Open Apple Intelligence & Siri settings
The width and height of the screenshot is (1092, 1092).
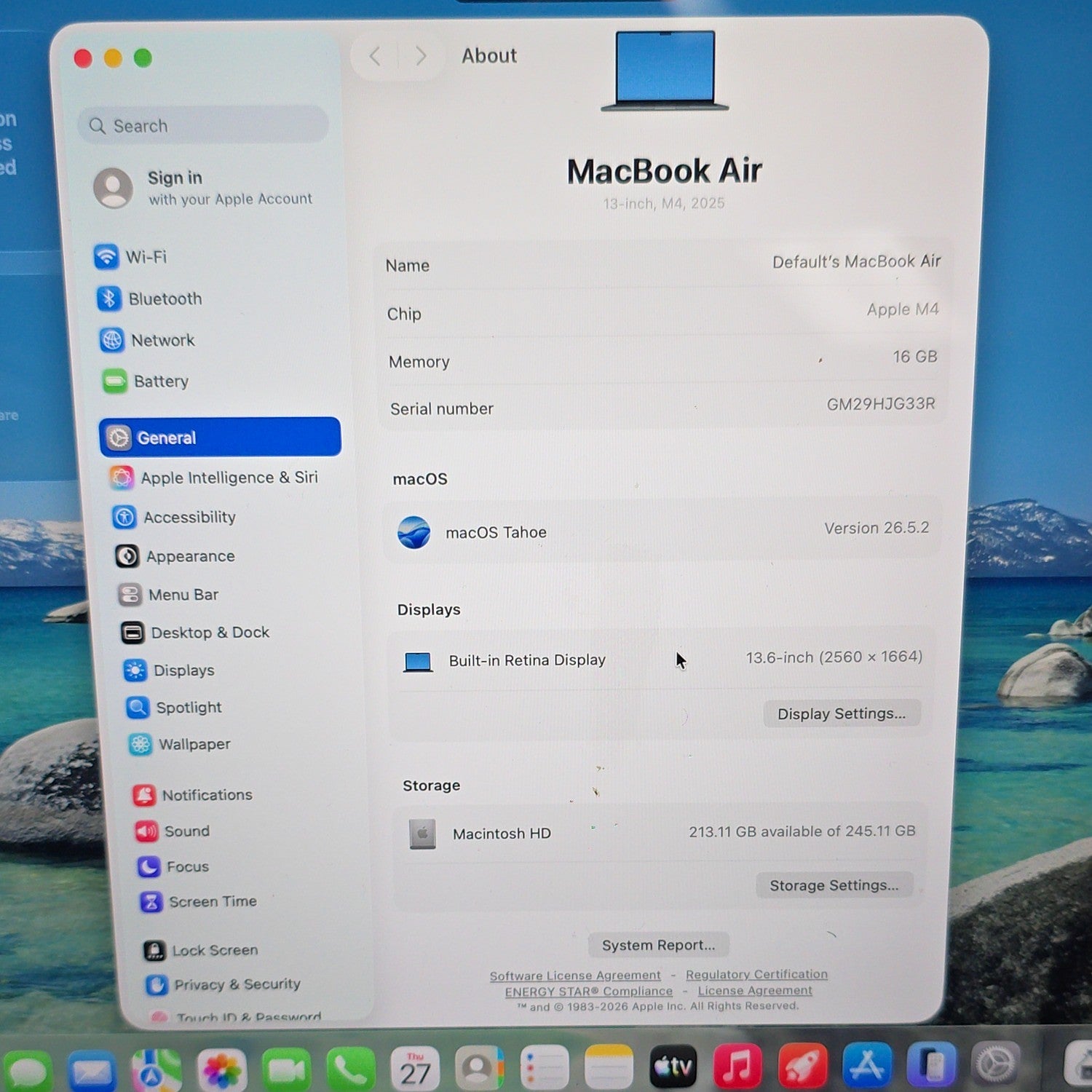[x=214, y=478]
